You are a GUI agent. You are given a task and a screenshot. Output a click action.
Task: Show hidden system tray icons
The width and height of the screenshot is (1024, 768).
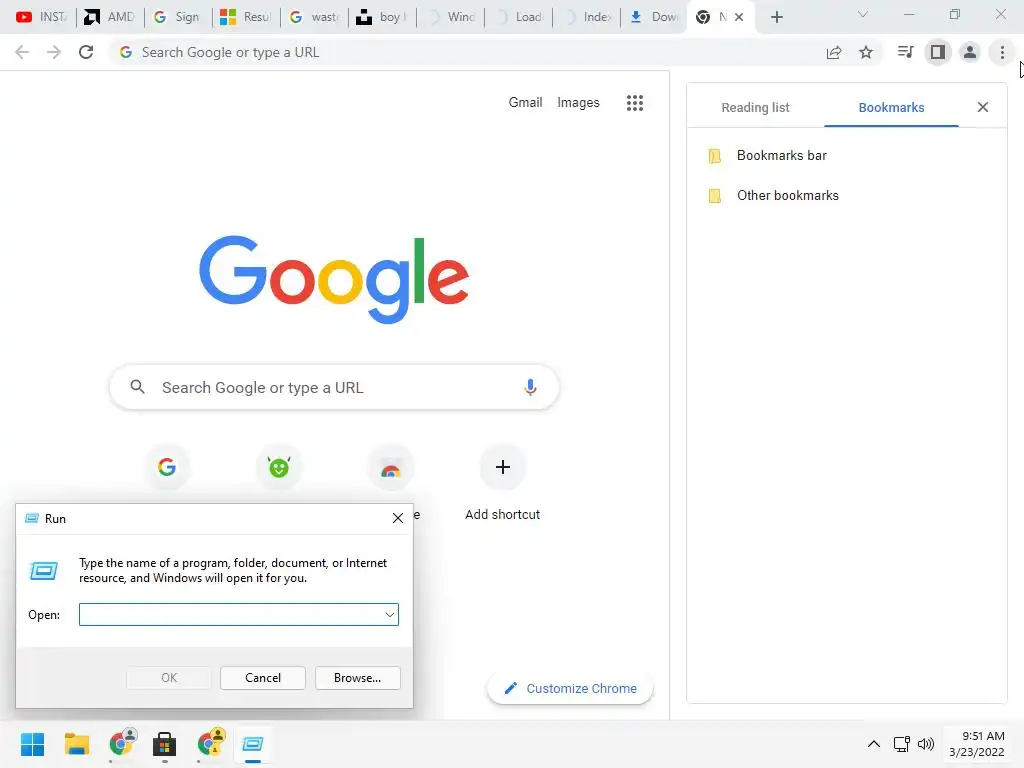tap(874, 744)
